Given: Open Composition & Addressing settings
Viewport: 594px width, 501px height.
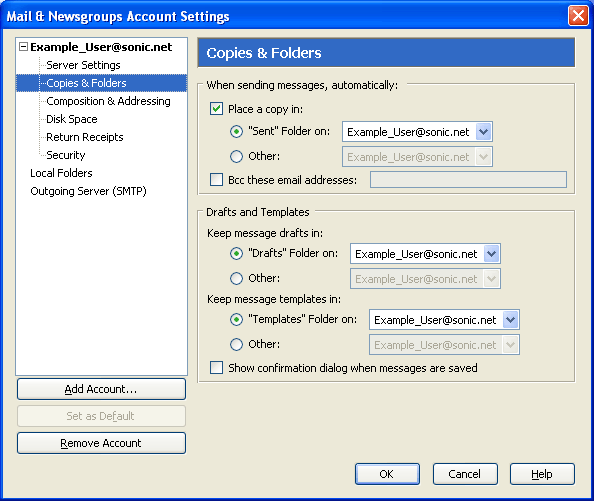Looking at the screenshot, I should pos(108,101).
